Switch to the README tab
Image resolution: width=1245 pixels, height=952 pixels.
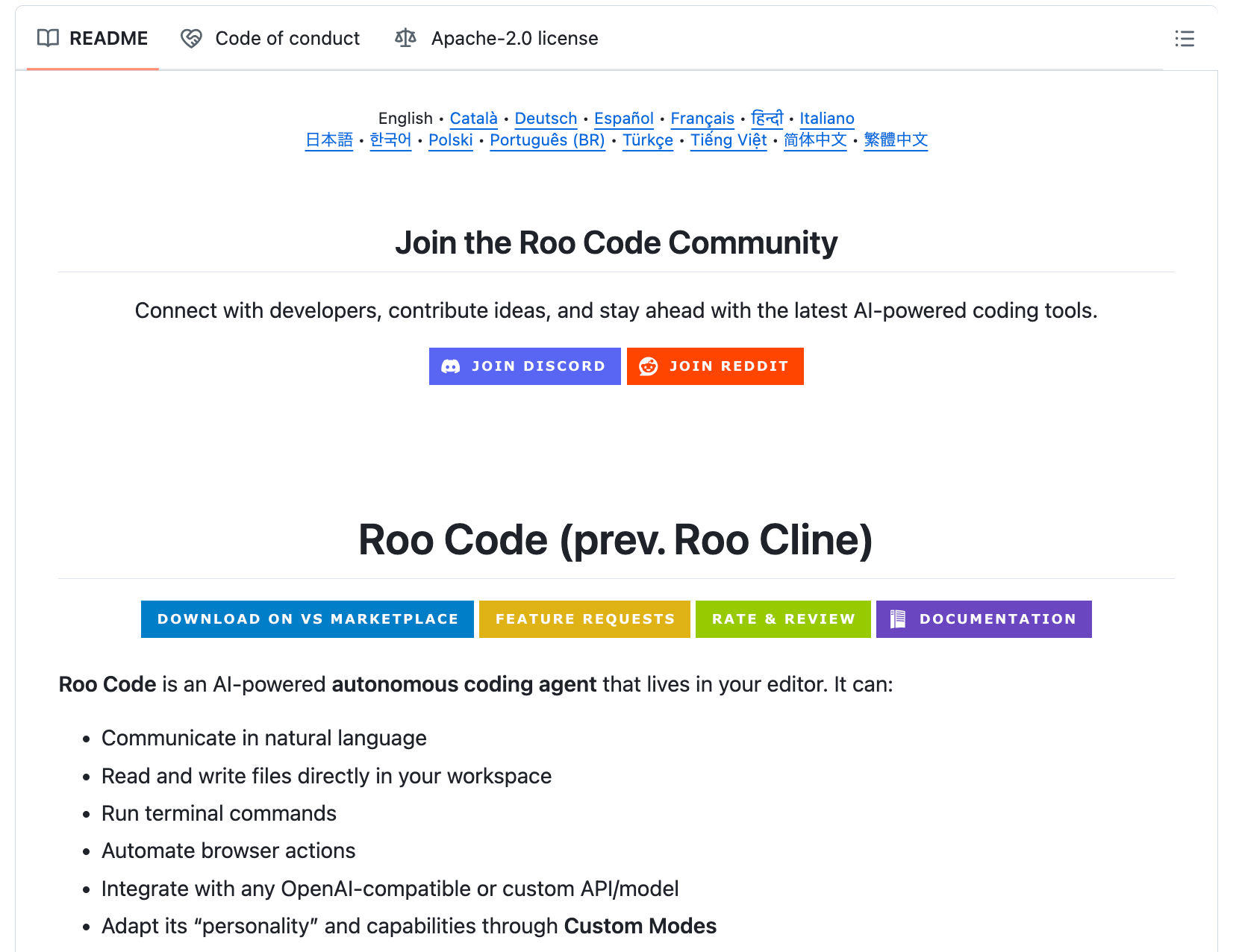point(93,39)
